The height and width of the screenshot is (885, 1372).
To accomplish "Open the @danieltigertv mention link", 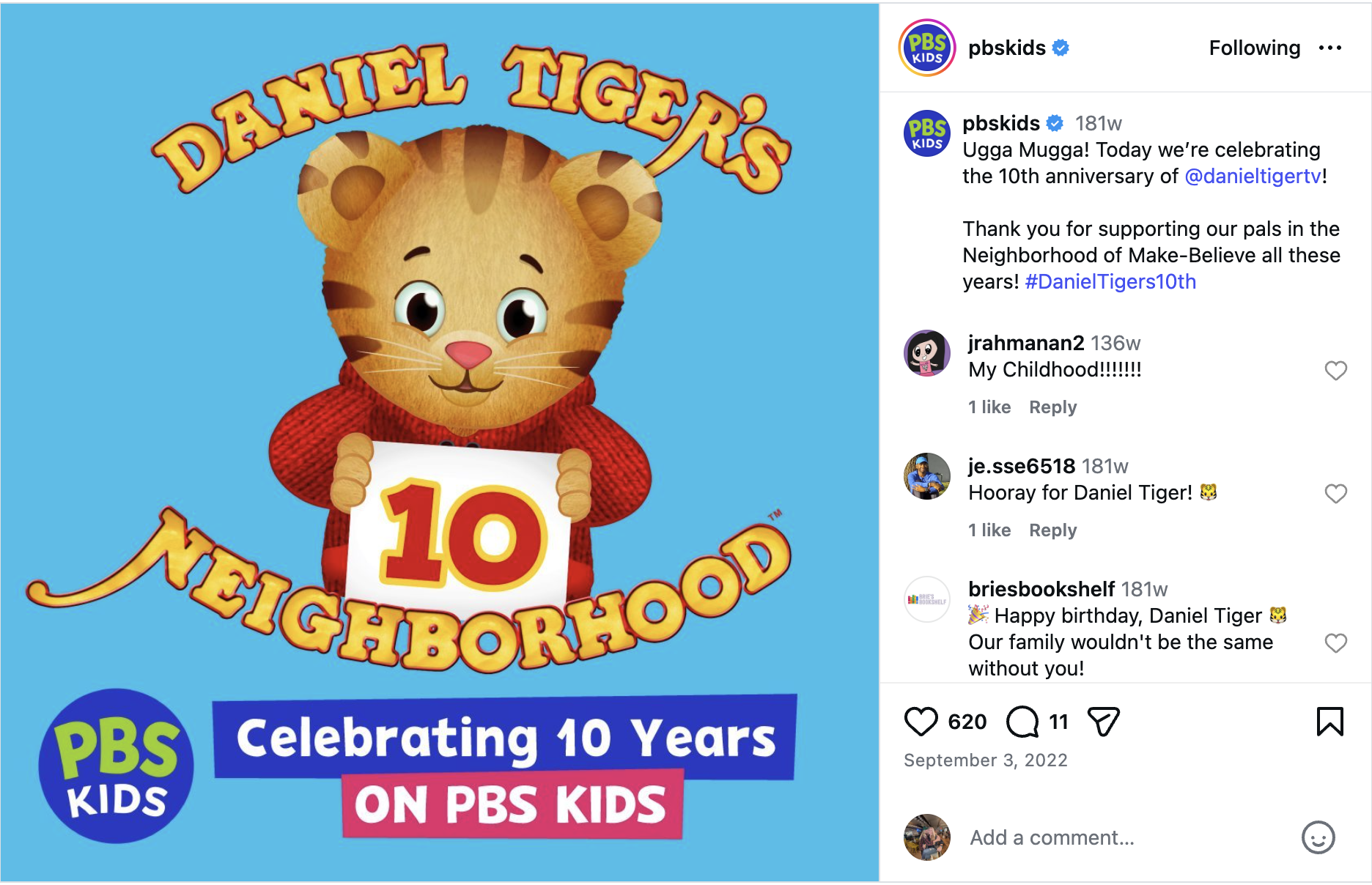I will (1253, 177).
